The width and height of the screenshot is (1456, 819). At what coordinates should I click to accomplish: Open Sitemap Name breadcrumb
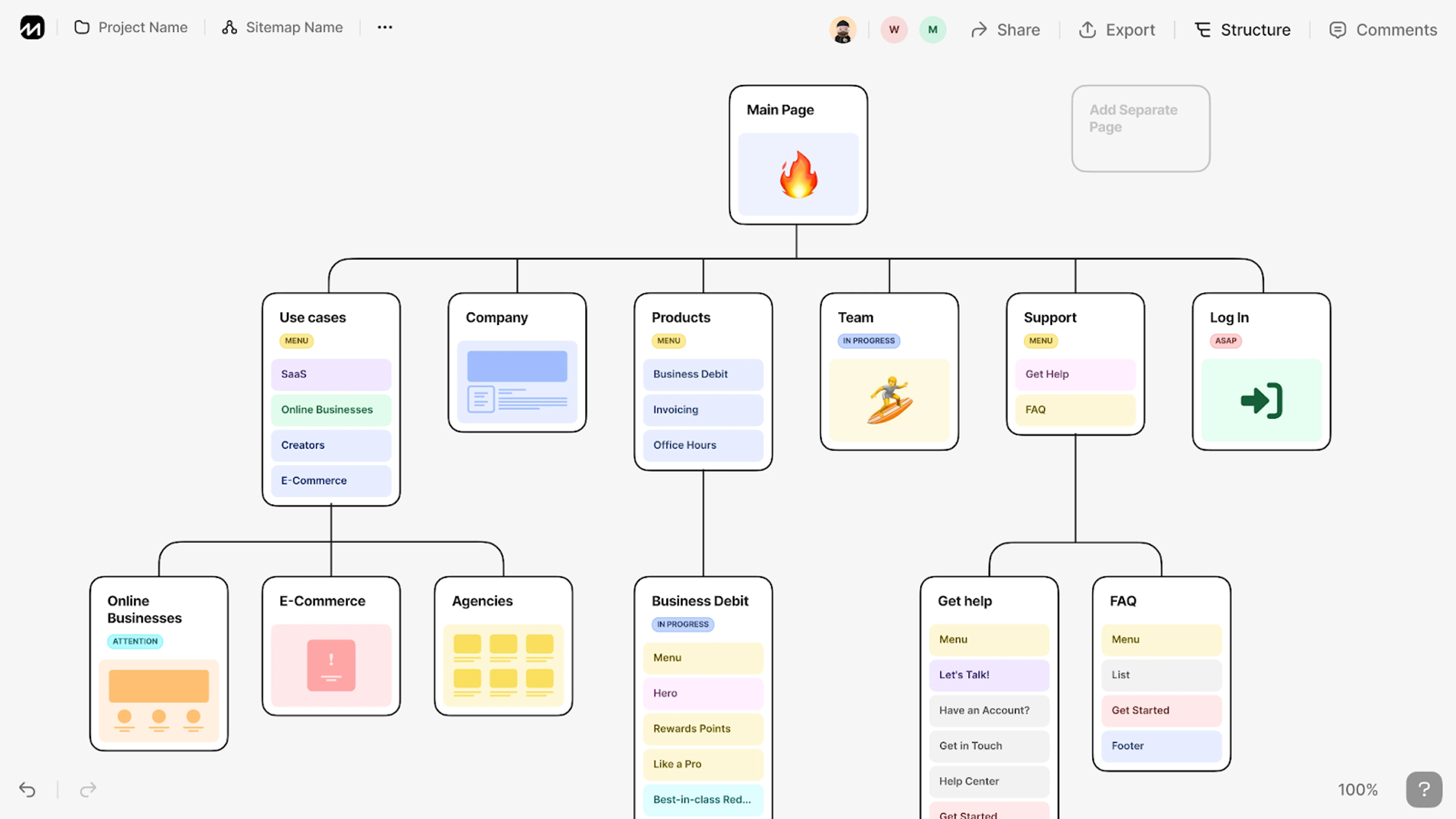(x=282, y=28)
